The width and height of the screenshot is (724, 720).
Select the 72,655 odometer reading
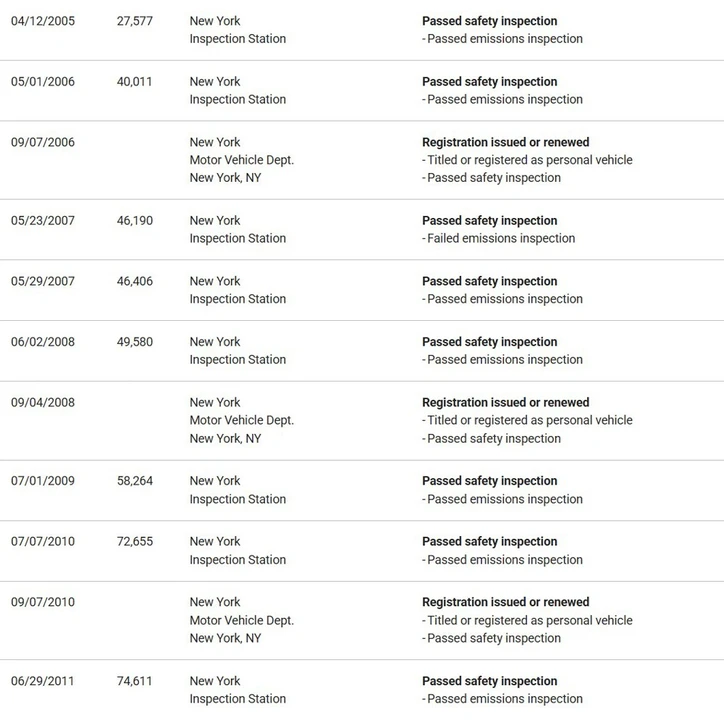(134, 541)
